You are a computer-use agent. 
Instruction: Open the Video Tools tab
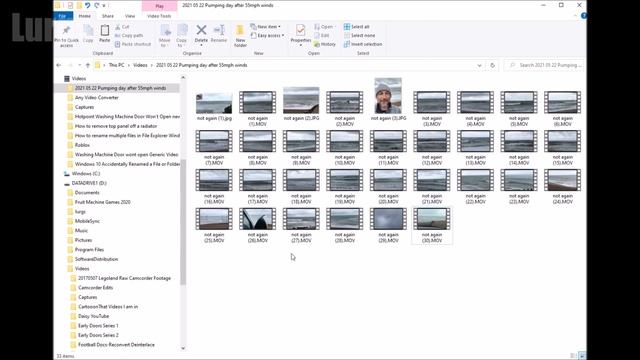[159, 16]
